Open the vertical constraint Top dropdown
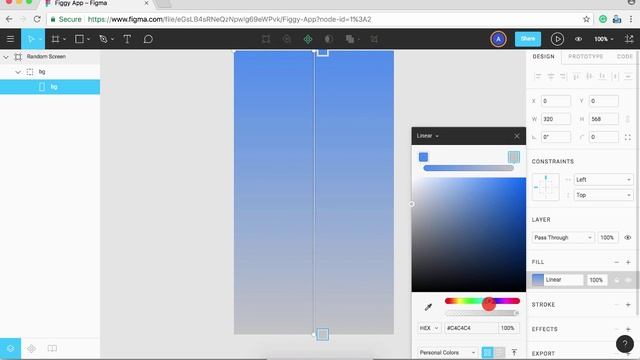 click(603, 195)
